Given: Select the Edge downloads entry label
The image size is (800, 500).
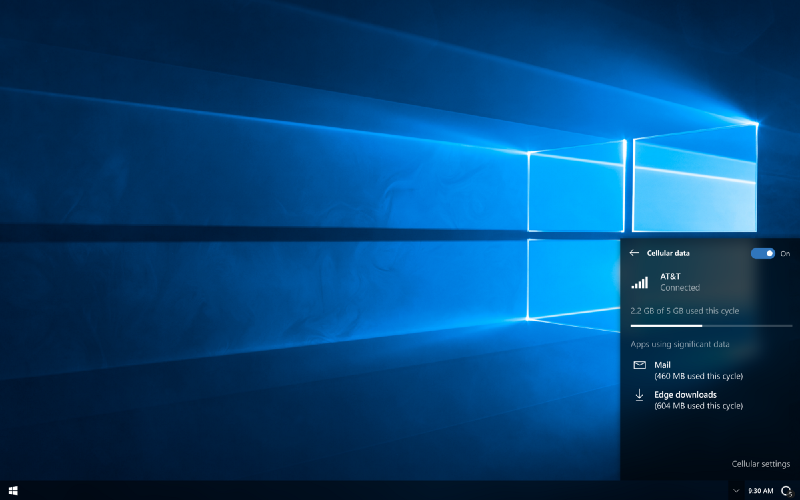Looking at the screenshot, I should [685, 395].
